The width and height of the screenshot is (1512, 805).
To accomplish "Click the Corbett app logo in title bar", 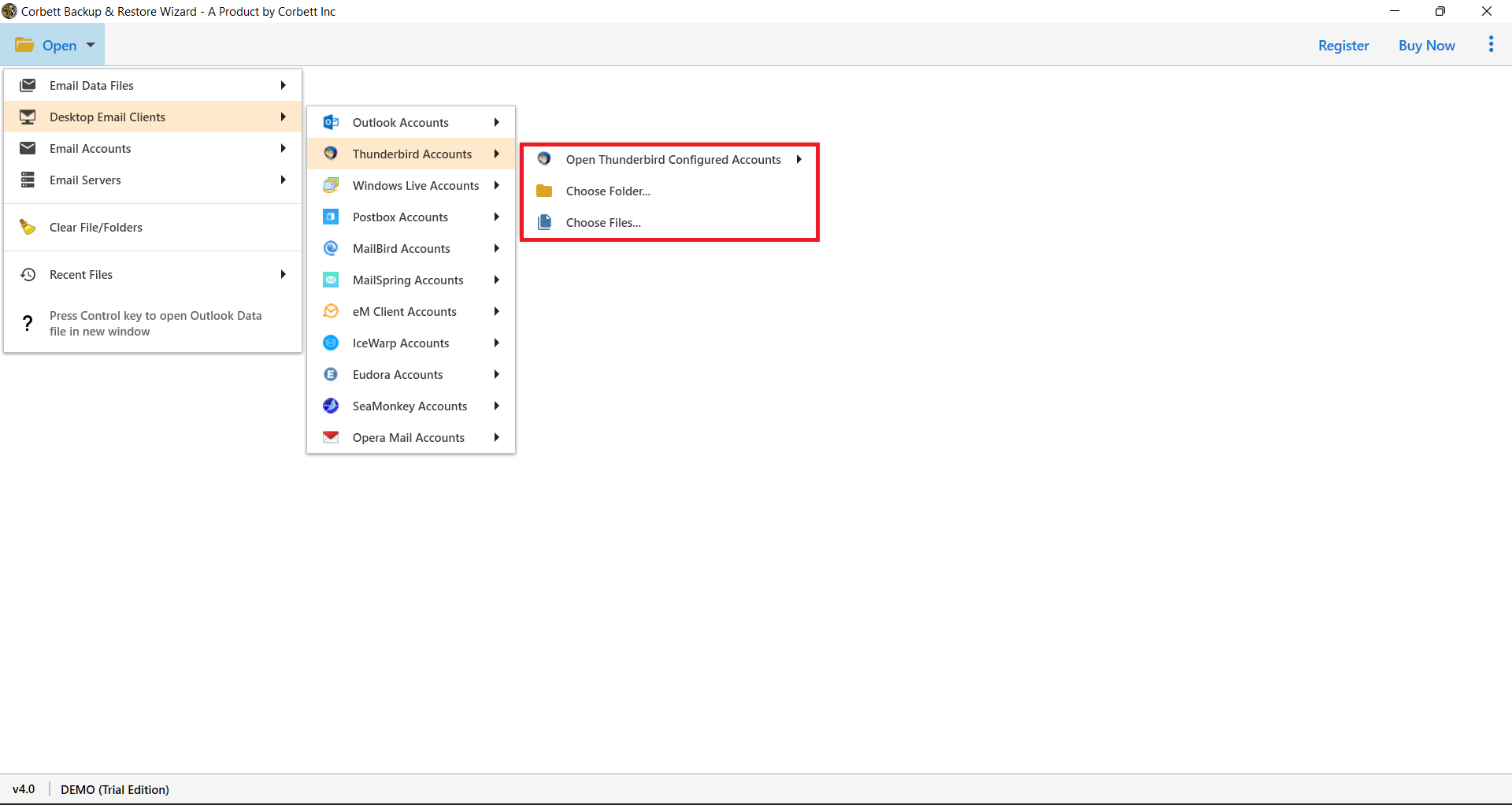I will pos(9,11).
